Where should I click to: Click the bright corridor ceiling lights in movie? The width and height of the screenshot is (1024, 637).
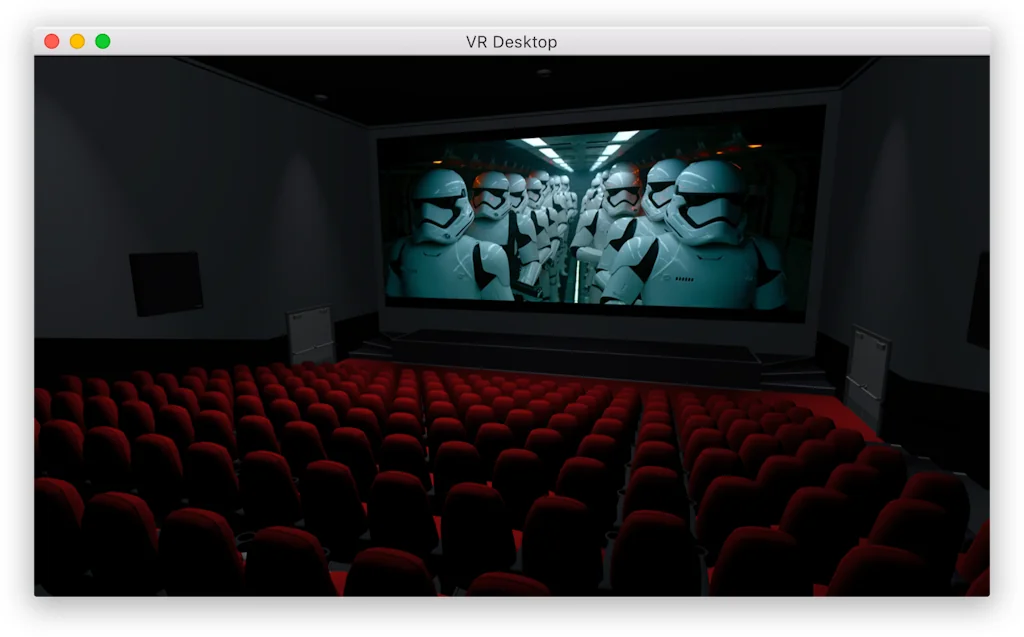(x=580, y=148)
